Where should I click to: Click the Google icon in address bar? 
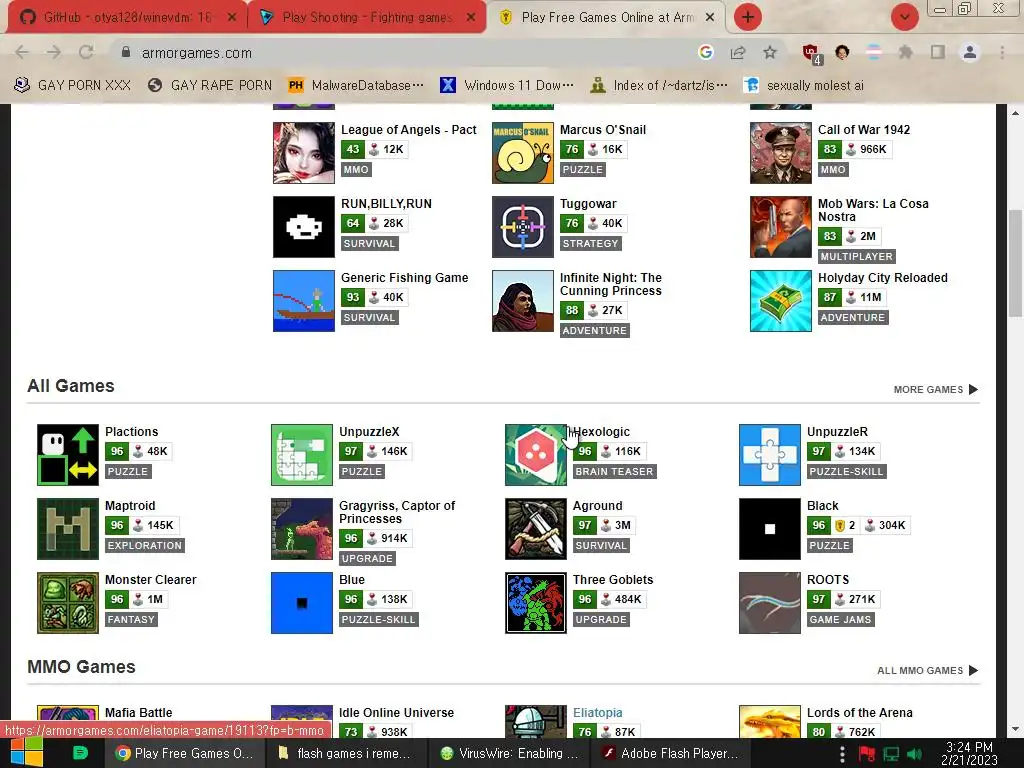[x=705, y=52]
